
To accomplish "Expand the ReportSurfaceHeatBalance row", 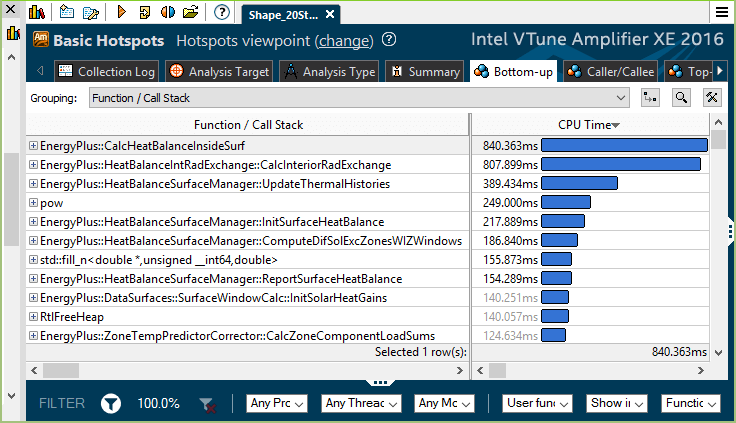I will point(33,278).
